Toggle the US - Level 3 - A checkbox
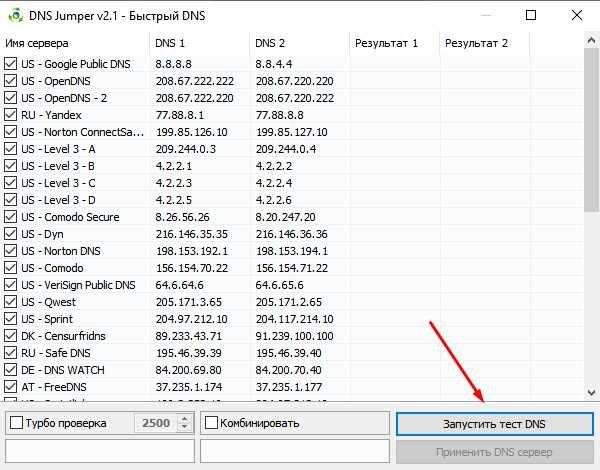The height and width of the screenshot is (470, 600). tap(10, 149)
